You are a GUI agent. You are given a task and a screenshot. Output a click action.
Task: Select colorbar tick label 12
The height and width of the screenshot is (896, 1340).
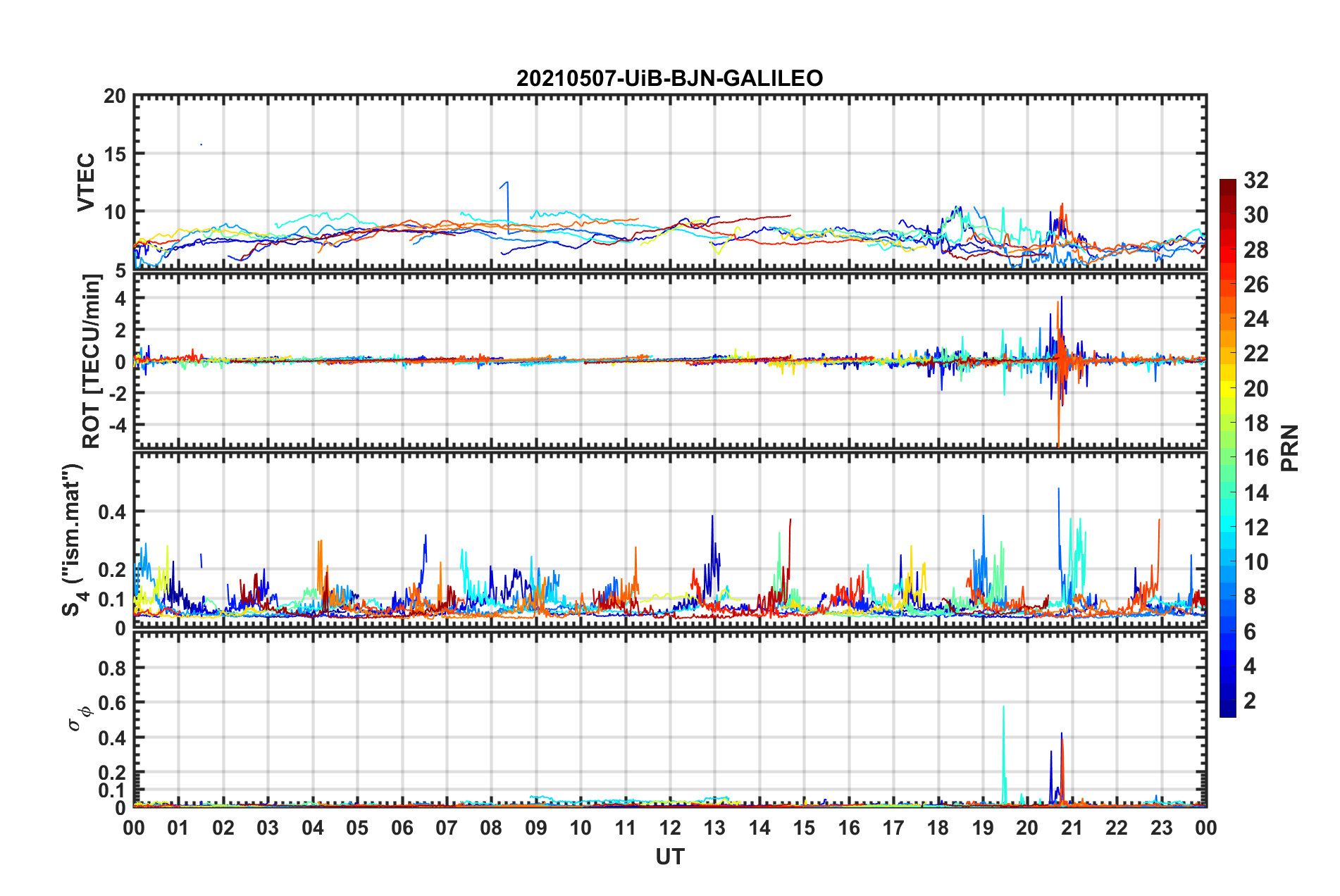coord(1256,528)
